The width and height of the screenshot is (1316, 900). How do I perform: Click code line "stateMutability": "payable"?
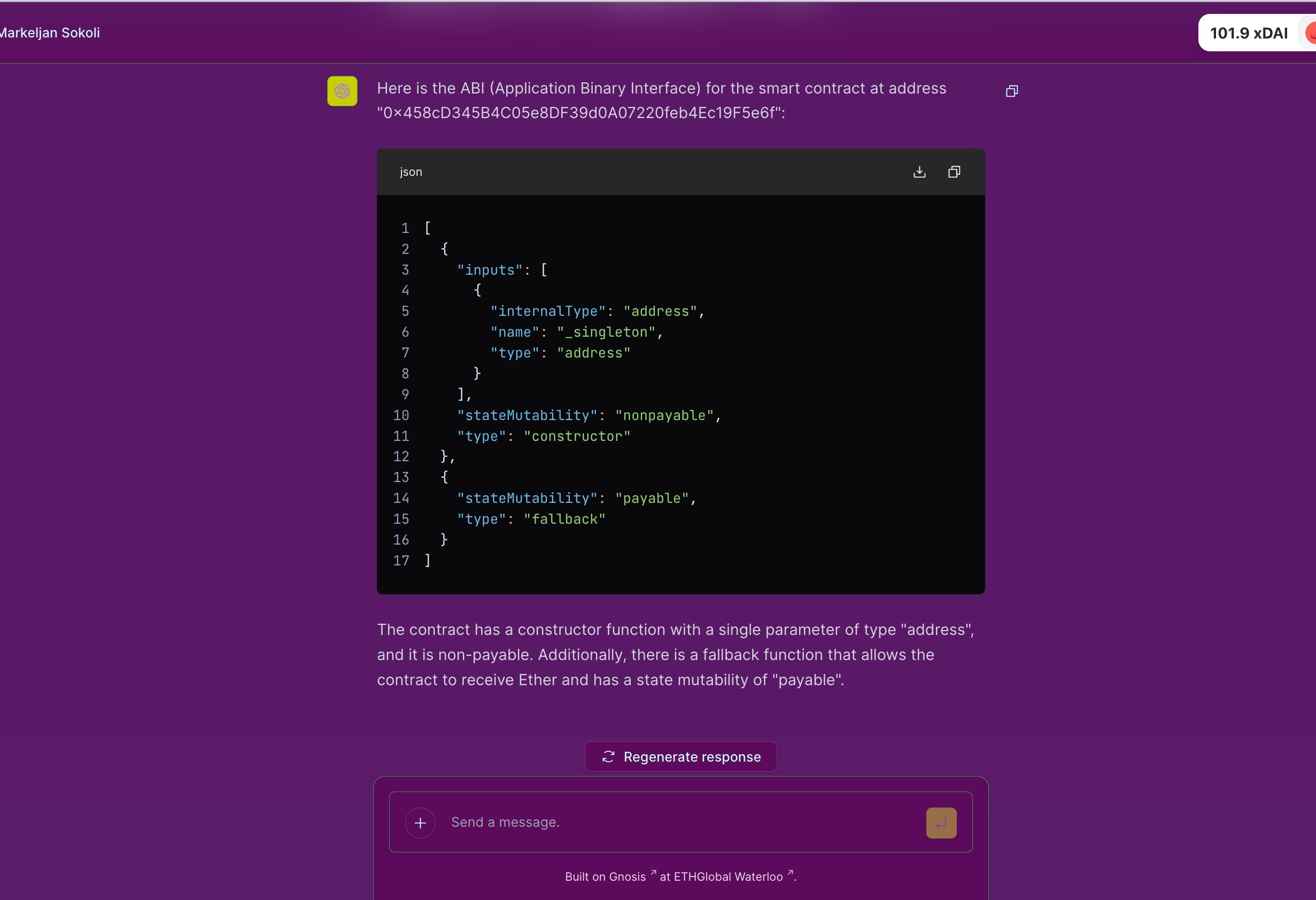[x=576, y=499]
